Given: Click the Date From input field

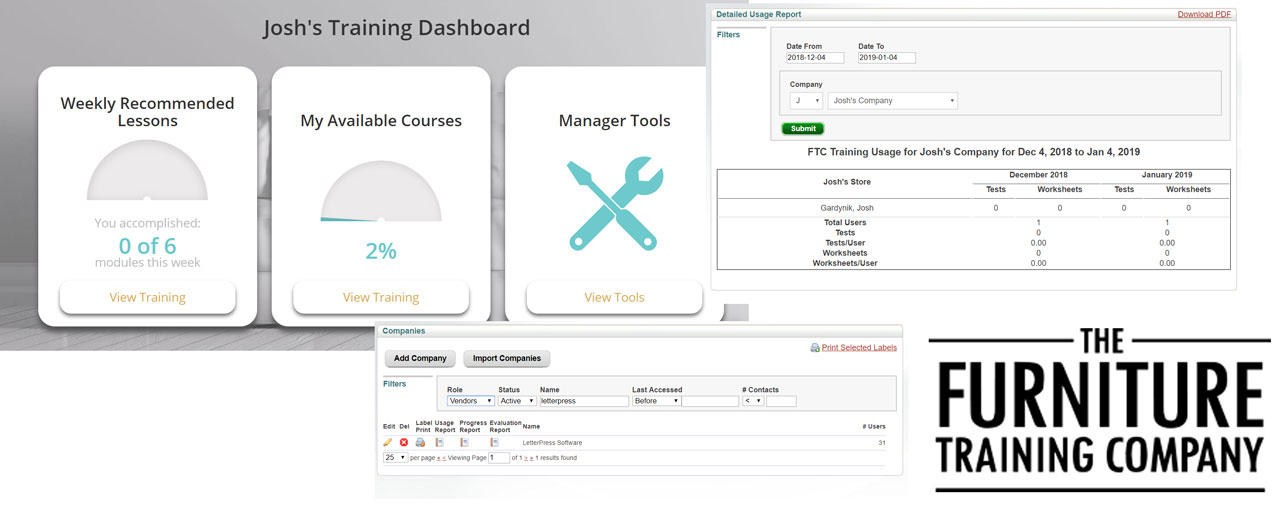Looking at the screenshot, I should (x=814, y=58).
